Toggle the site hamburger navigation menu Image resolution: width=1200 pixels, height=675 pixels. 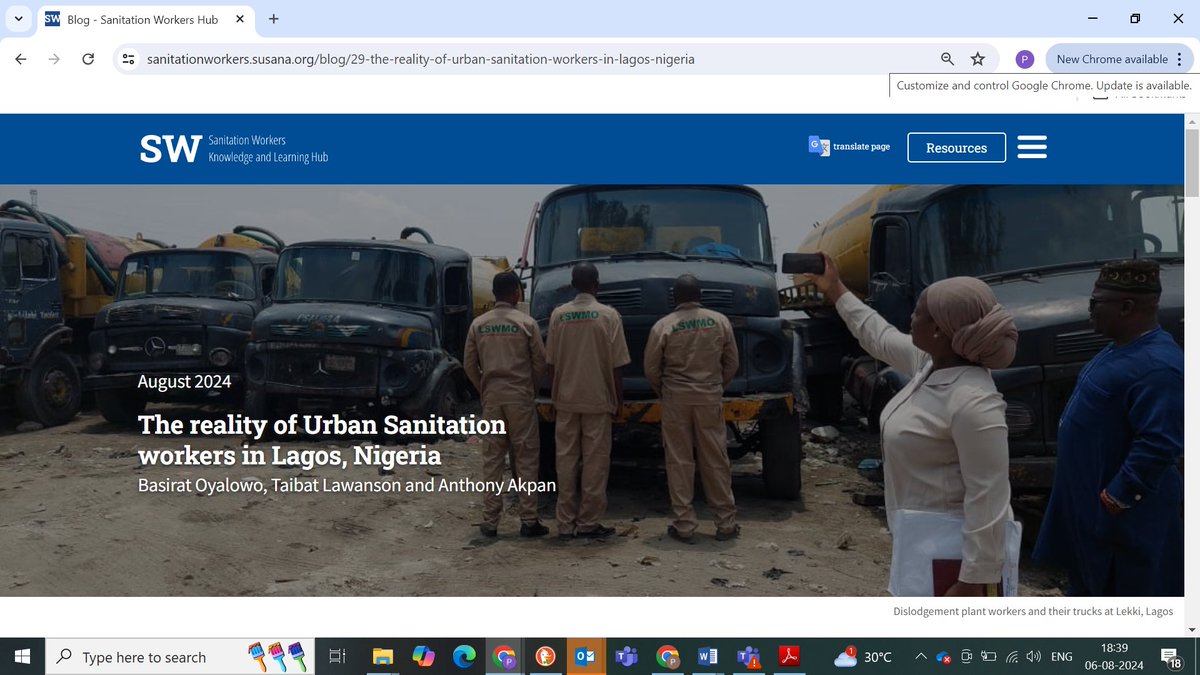click(x=1032, y=146)
